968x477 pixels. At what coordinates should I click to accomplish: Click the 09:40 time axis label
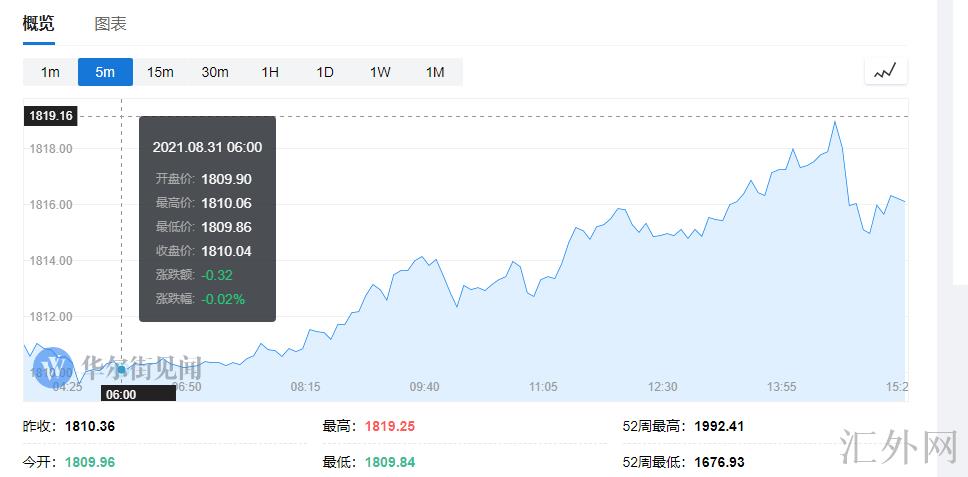[424, 387]
